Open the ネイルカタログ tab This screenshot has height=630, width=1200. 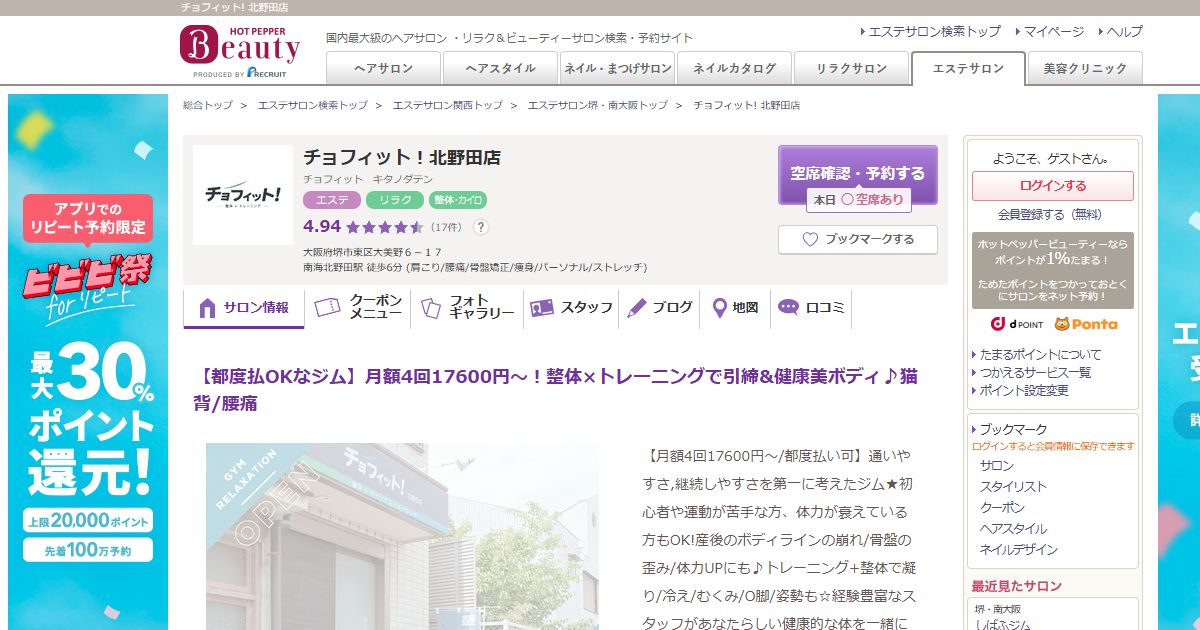(734, 68)
